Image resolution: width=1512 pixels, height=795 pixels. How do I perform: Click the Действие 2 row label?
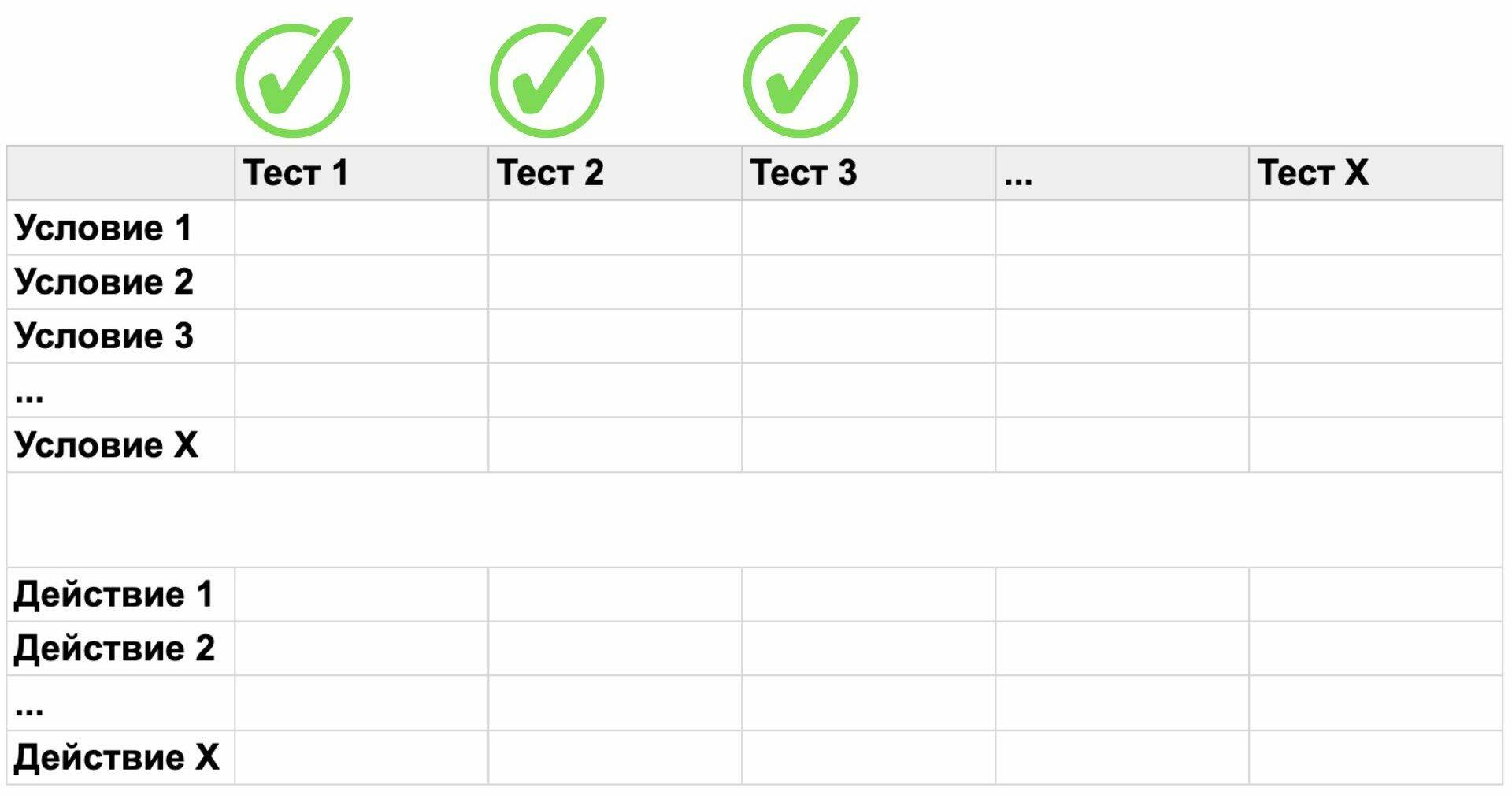tap(114, 648)
